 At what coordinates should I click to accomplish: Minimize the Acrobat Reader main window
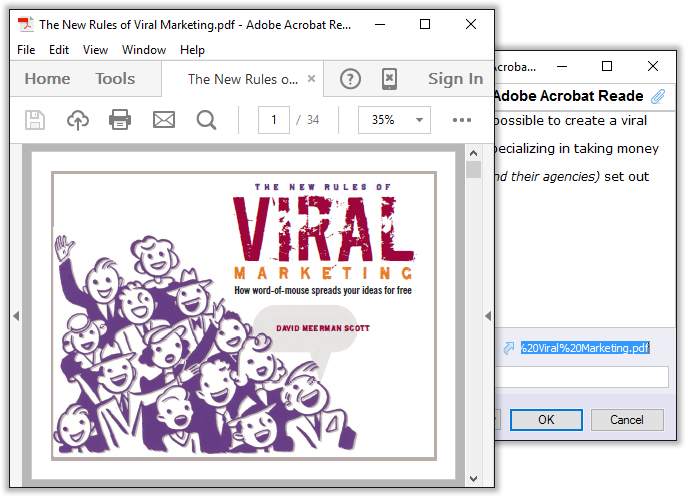pos(380,24)
